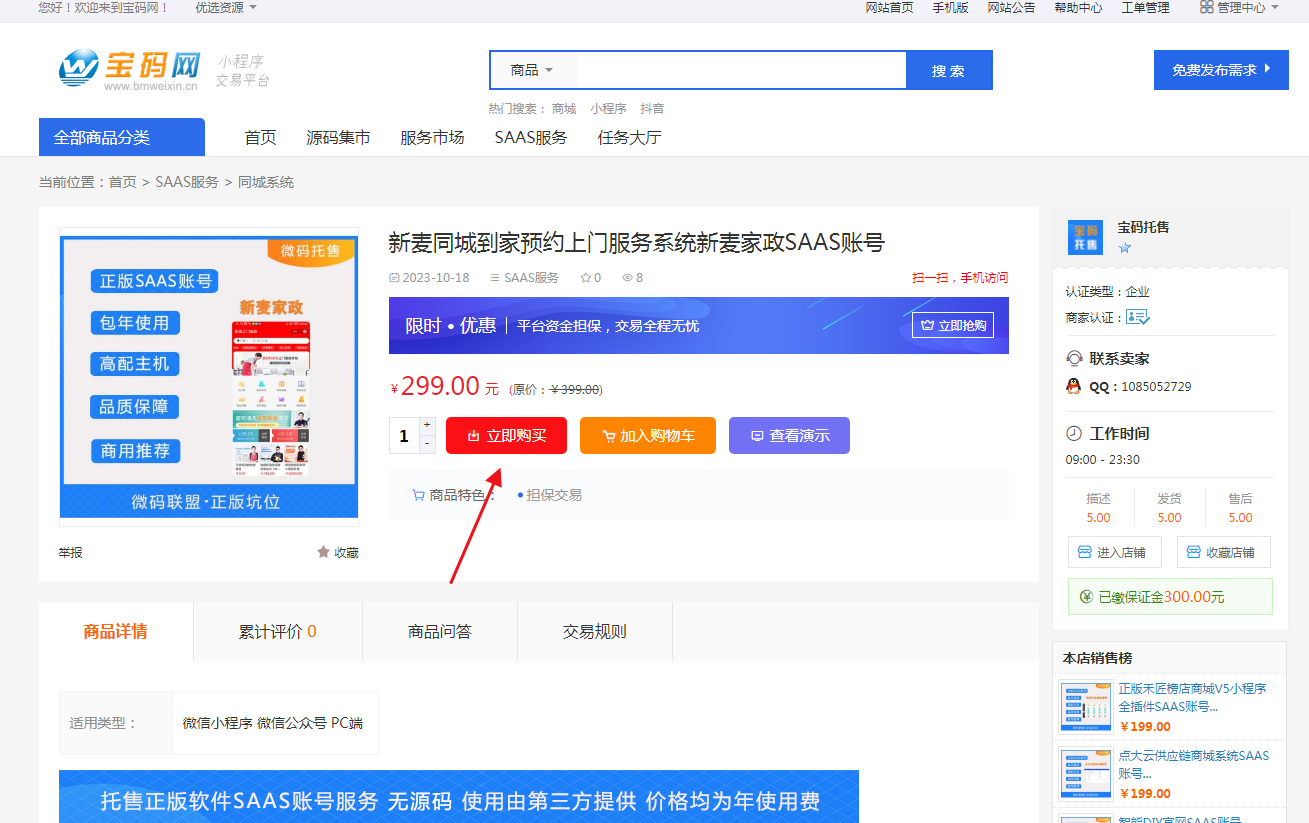
Task: Open 网站首页 top link
Action: coord(889,7)
